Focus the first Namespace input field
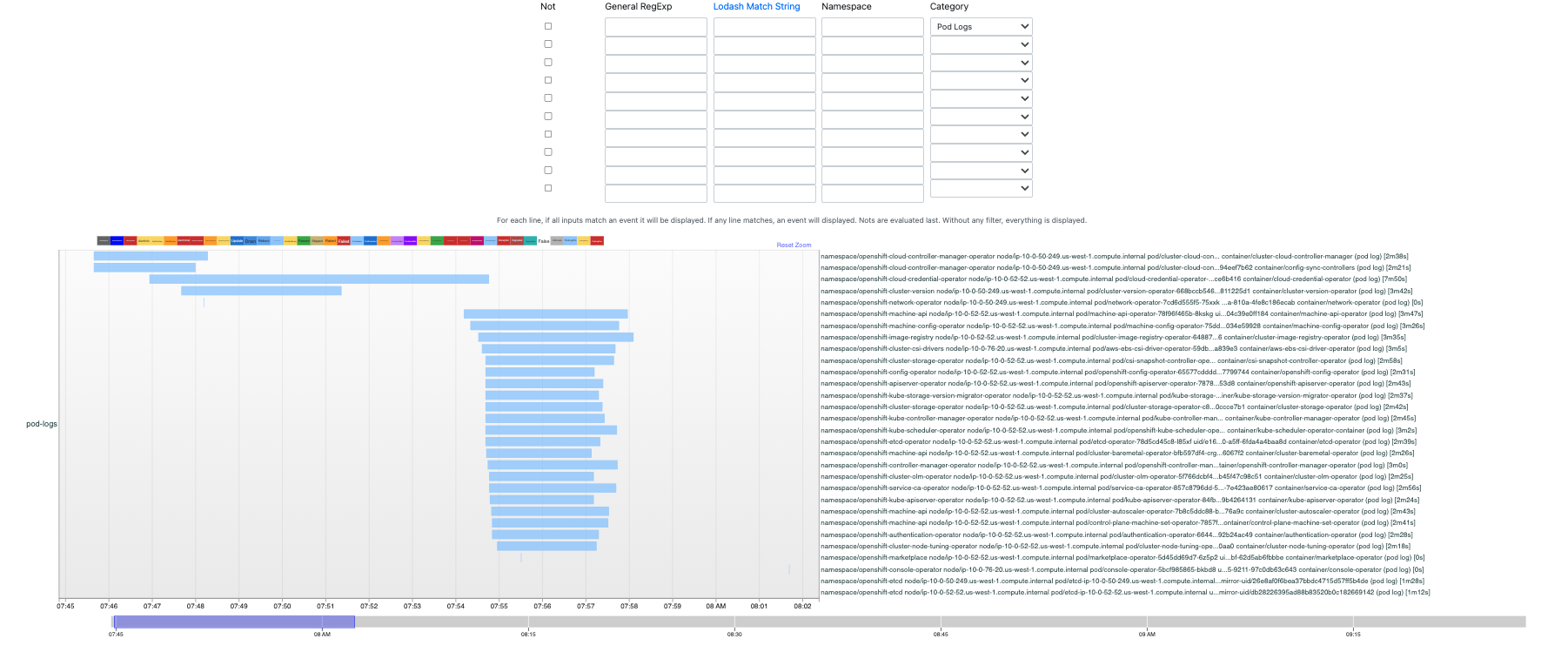This screenshot has height=672, width=1568. 873,27
